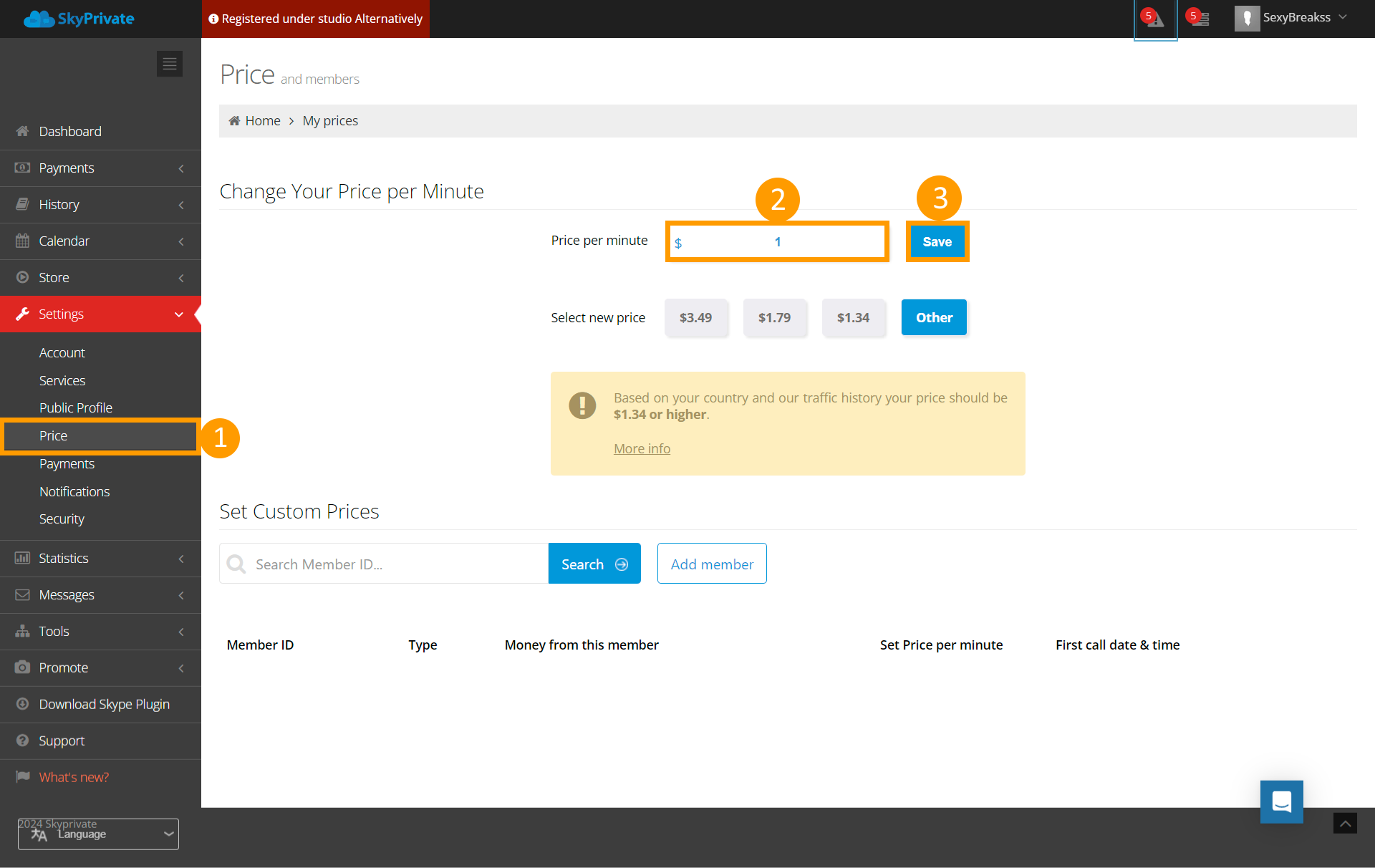Go to Notifications settings submenu item
This screenshot has width=1375, height=868.
click(74, 491)
